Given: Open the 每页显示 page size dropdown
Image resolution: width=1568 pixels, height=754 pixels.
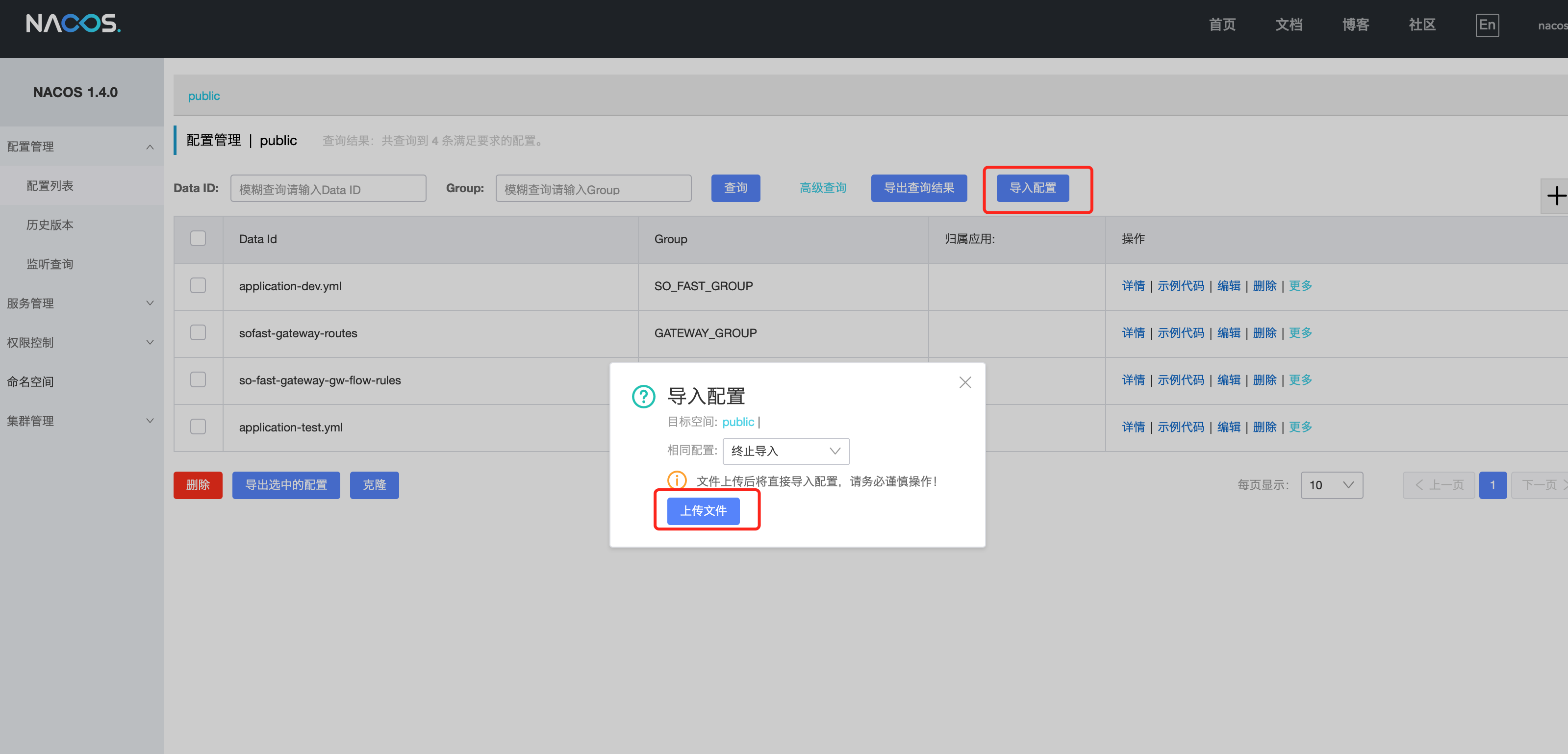Looking at the screenshot, I should 1331,485.
